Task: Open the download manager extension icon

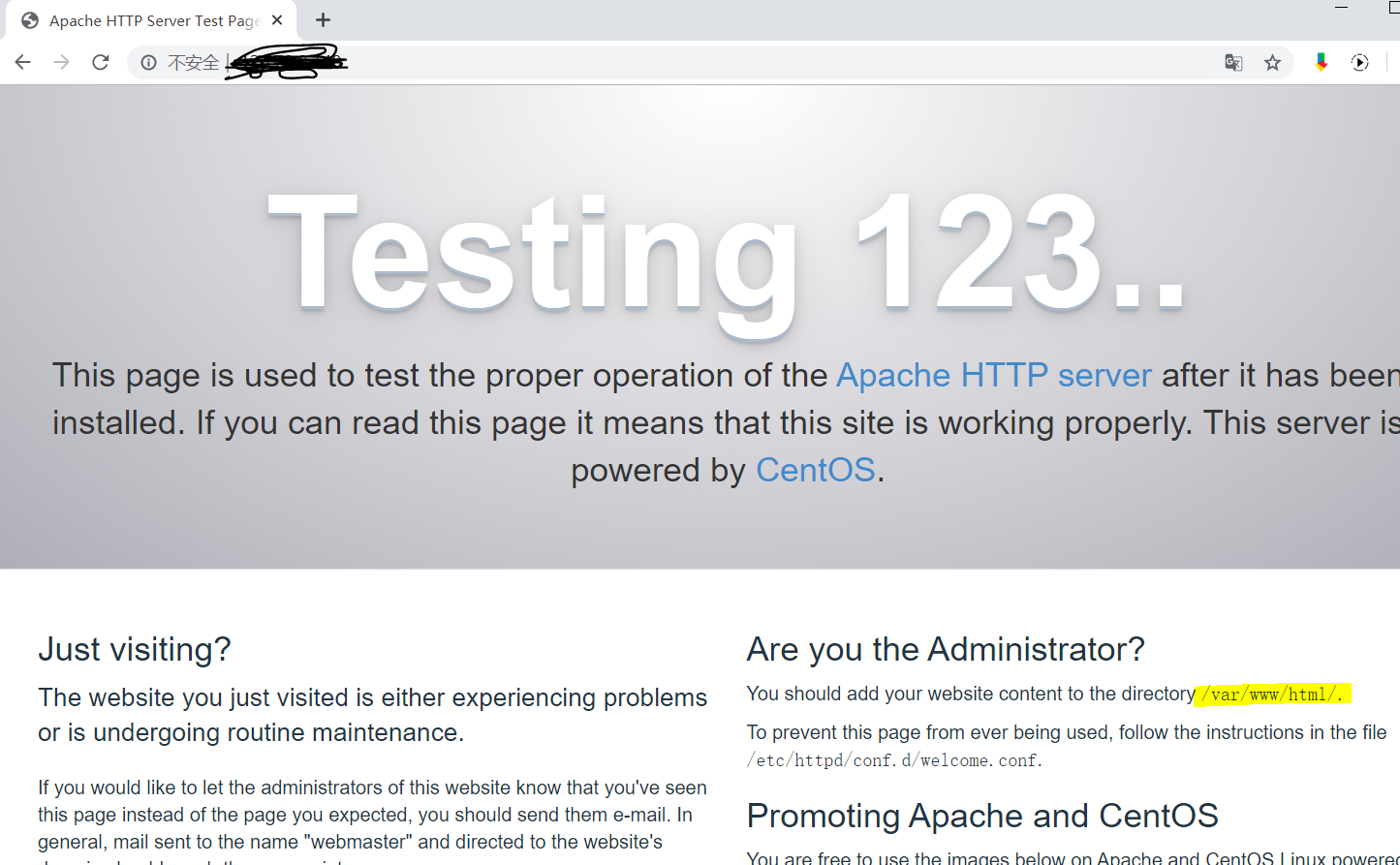Action: coord(1321,63)
